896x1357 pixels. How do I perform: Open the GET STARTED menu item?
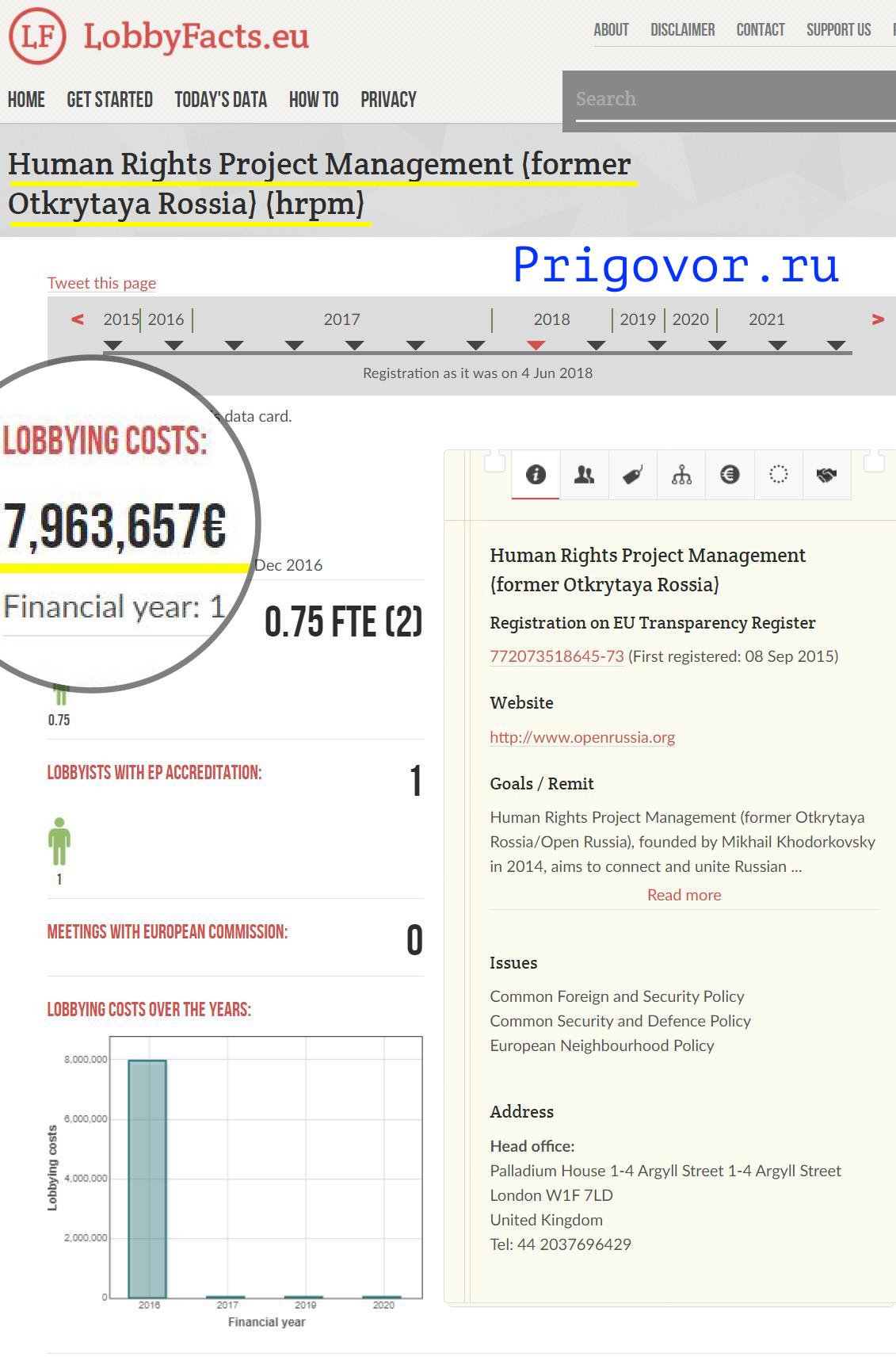[109, 99]
